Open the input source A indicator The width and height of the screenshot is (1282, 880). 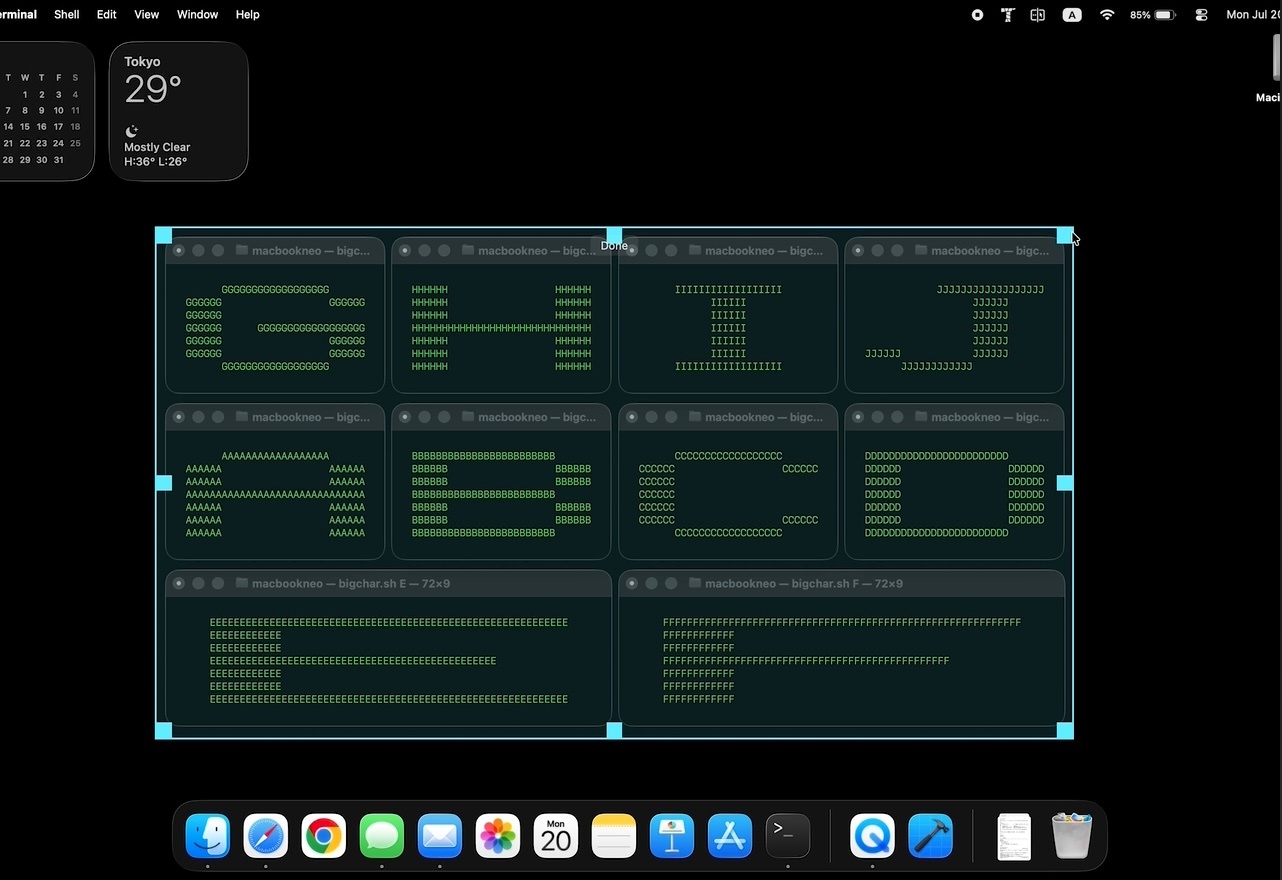(1072, 15)
